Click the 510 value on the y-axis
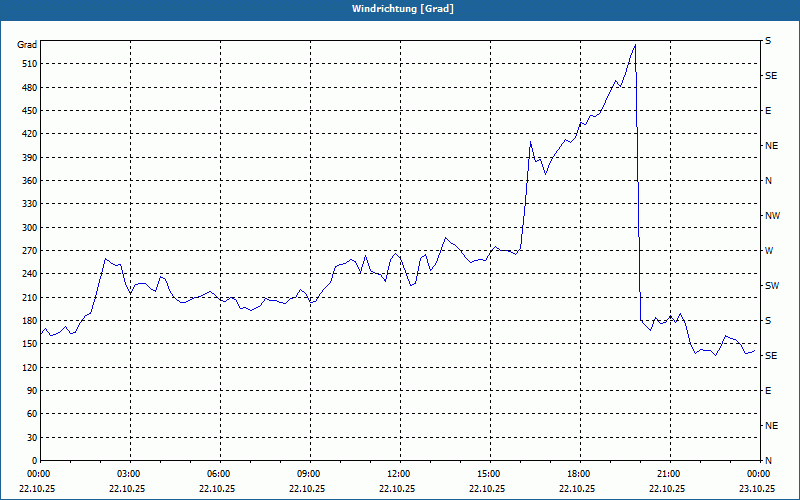800x500 pixels. click(x=29, y=64)
